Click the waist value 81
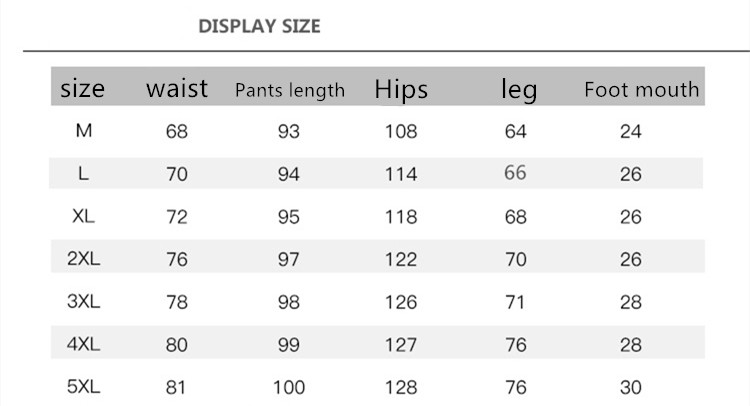The width and height of the screenshot is (750, 406). click(x=177, y=386)
